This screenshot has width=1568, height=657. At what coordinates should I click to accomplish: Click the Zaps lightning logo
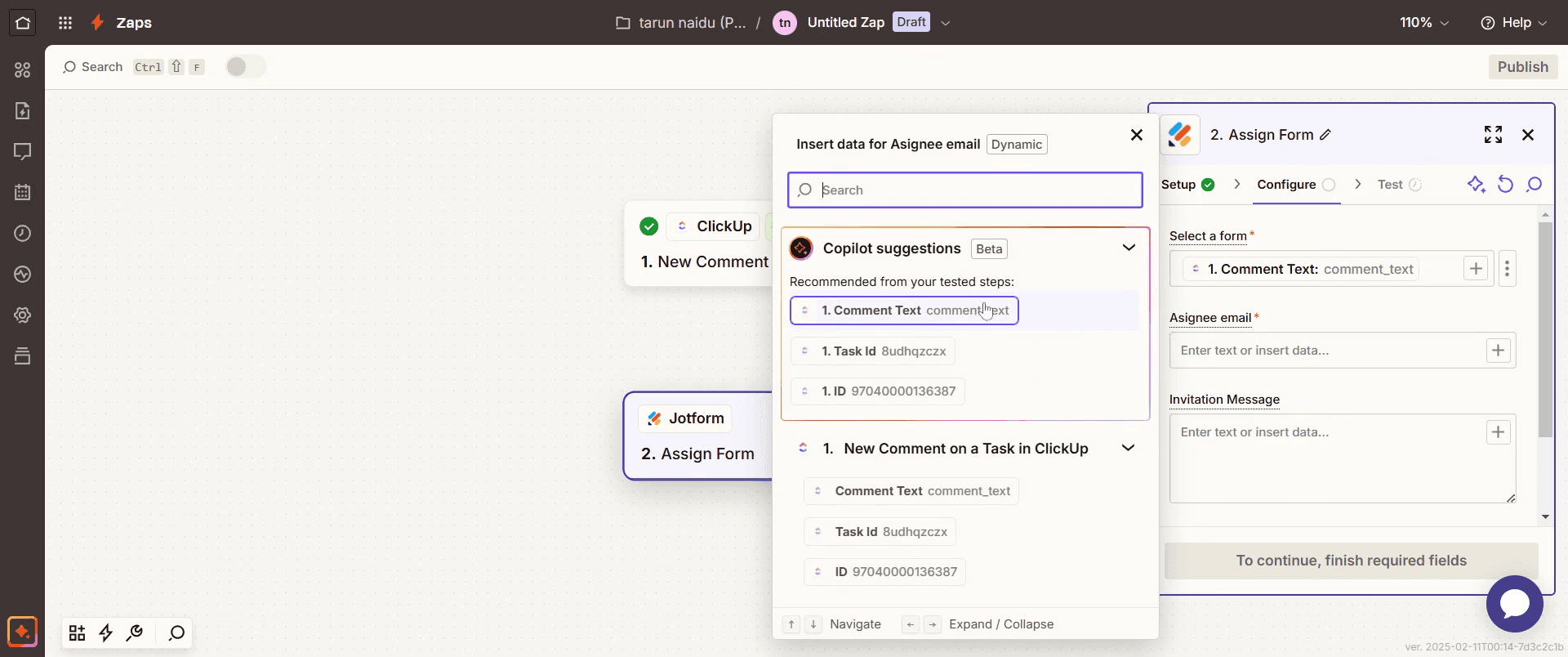(97, 23)
